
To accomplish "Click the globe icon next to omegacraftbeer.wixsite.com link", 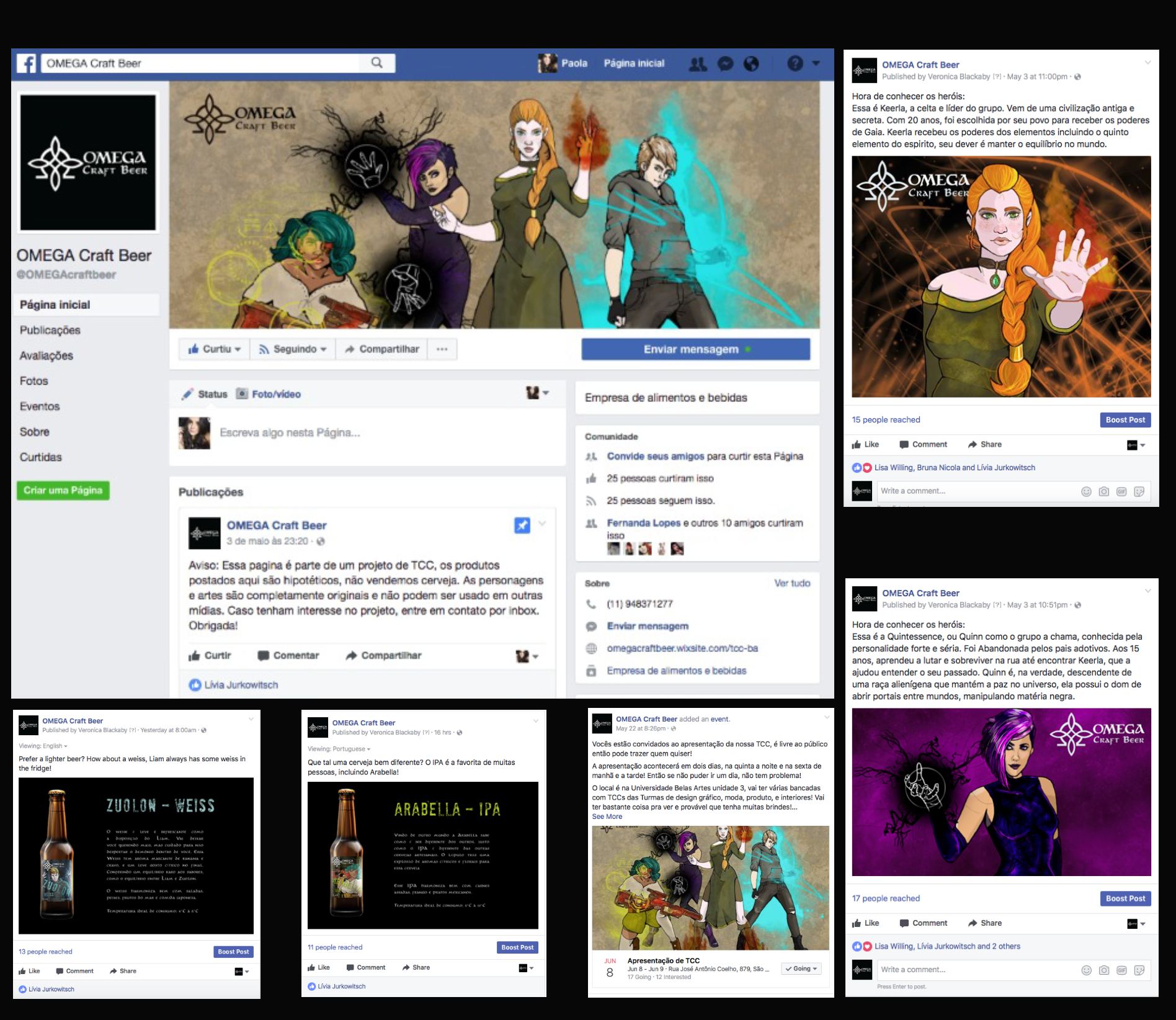I will (x=591, y=648).
